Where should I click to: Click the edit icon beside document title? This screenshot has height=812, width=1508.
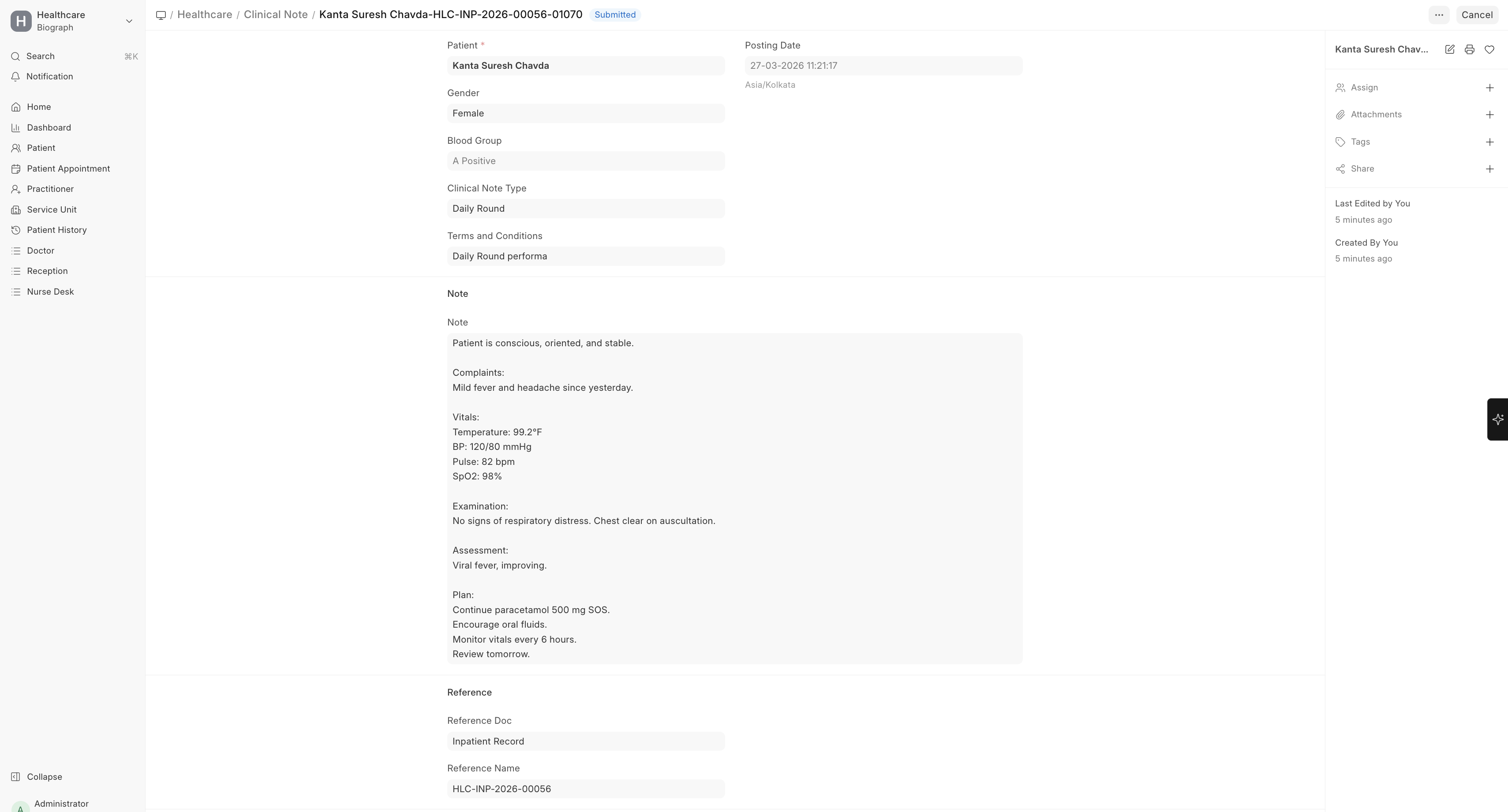pyautogui.click(x=1449, y=50)
